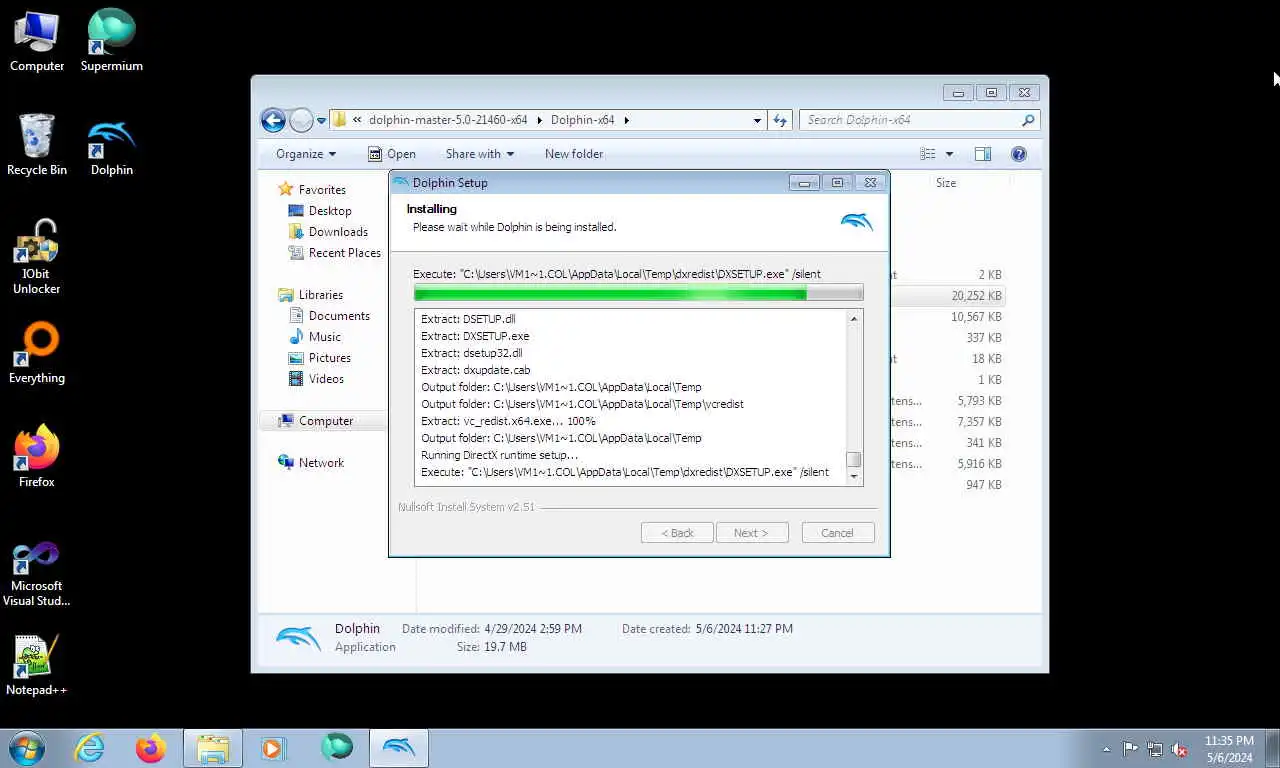1280x768 pixels.
Task: Click the Search Dolphin-x64 field
Action: (910, 120)
